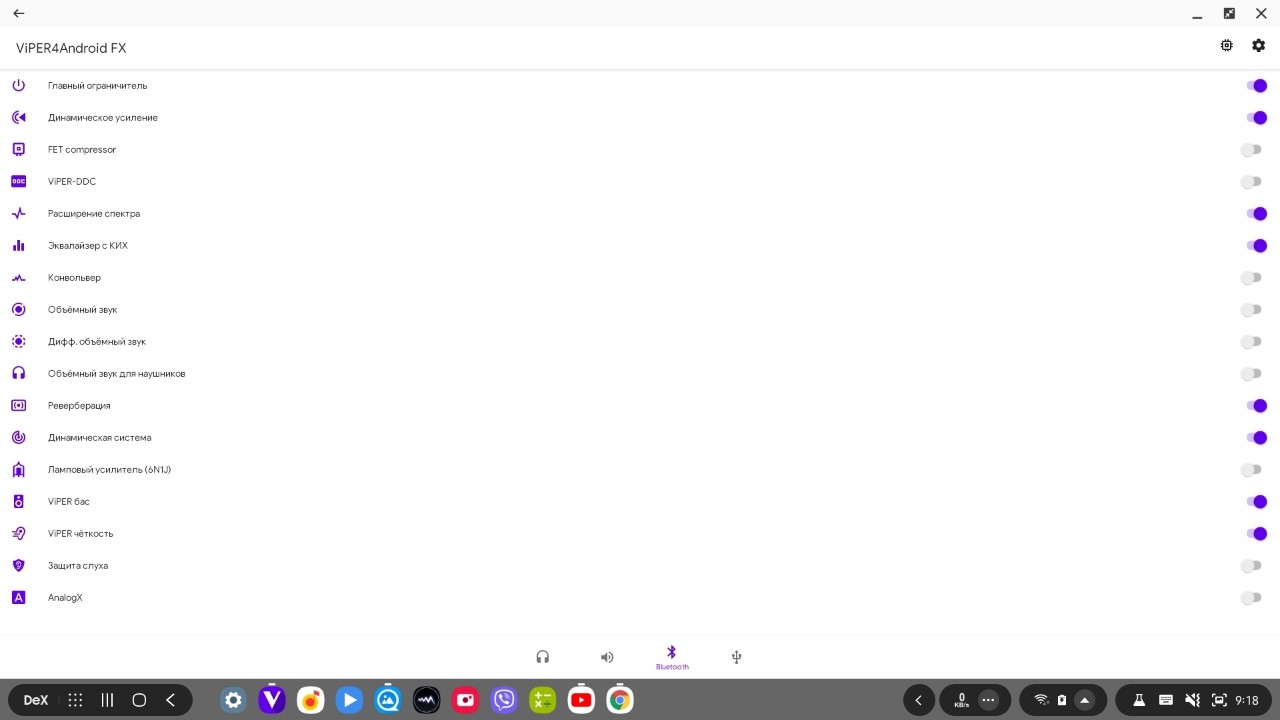Click the Расширение спектра waveform icon
Viewport: 1280px width, 720px height.
[18, 214]
